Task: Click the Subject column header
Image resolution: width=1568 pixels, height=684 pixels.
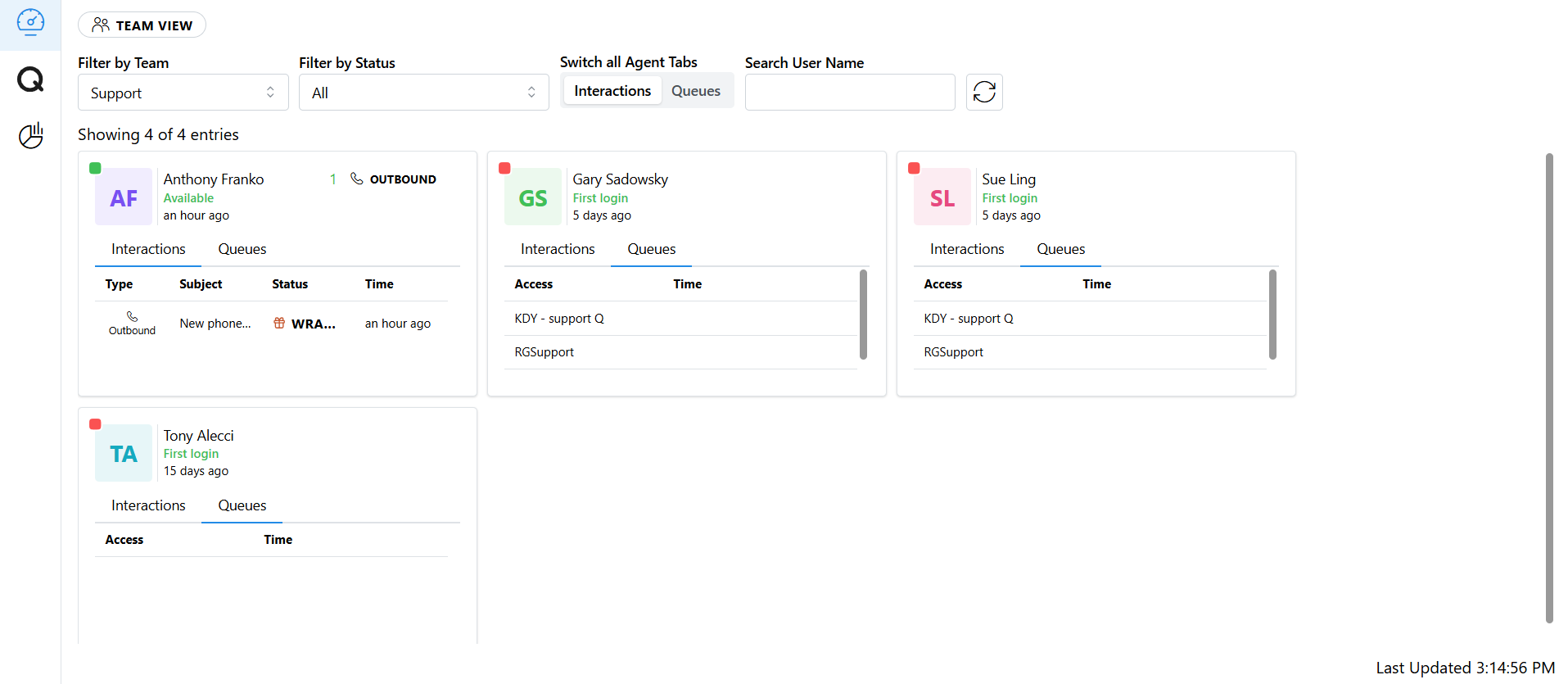Action: tap(201, 284)
